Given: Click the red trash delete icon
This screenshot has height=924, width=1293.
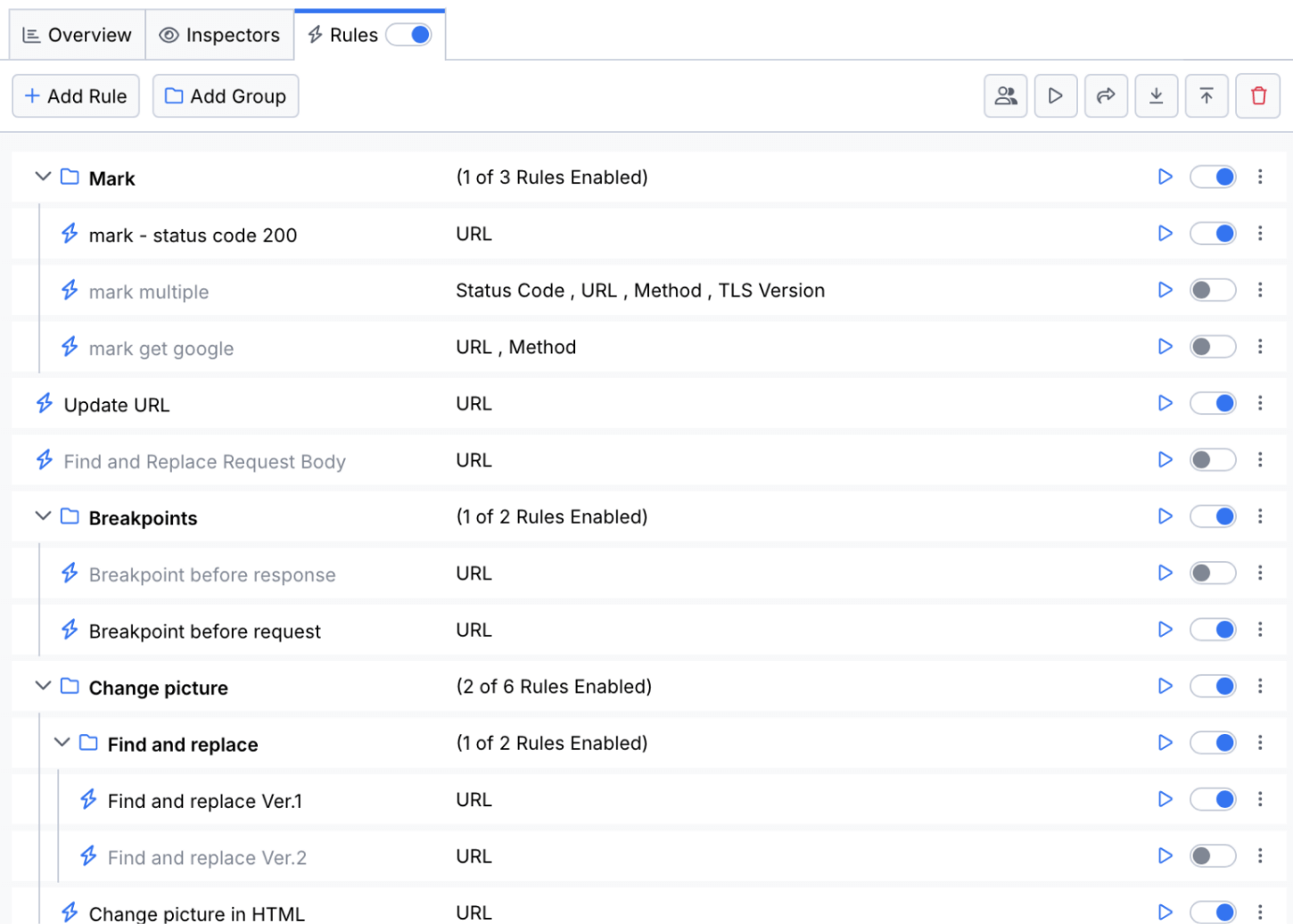Looking at the screenshot, I should pos(1258,96).
